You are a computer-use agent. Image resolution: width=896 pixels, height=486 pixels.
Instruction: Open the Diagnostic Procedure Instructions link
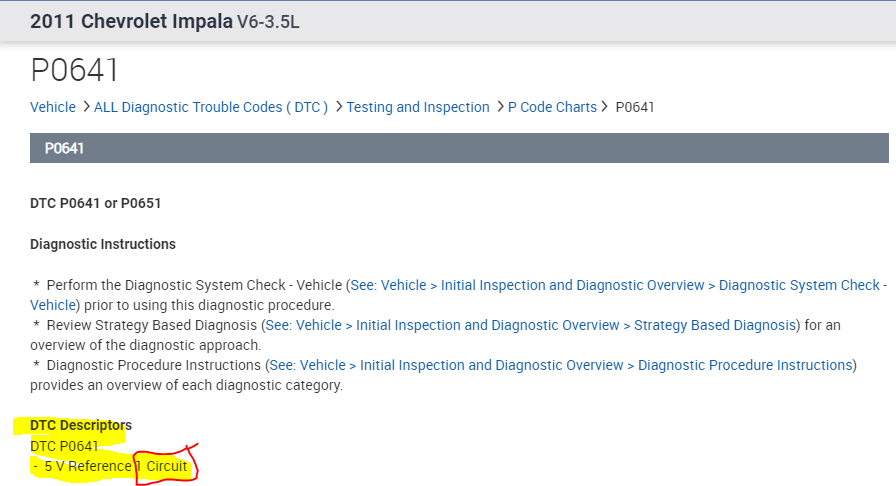click(561, 365)
